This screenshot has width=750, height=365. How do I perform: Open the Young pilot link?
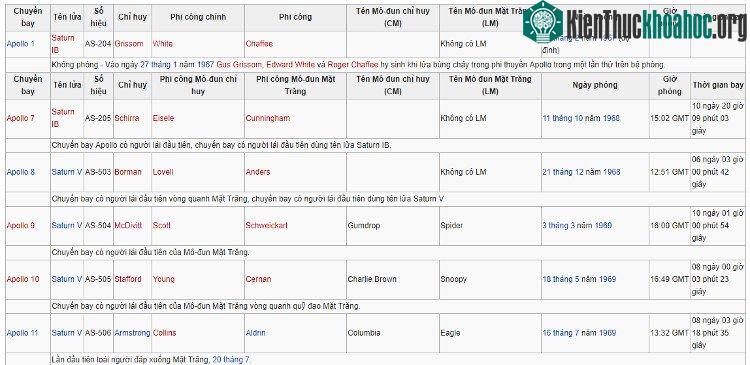164,279
